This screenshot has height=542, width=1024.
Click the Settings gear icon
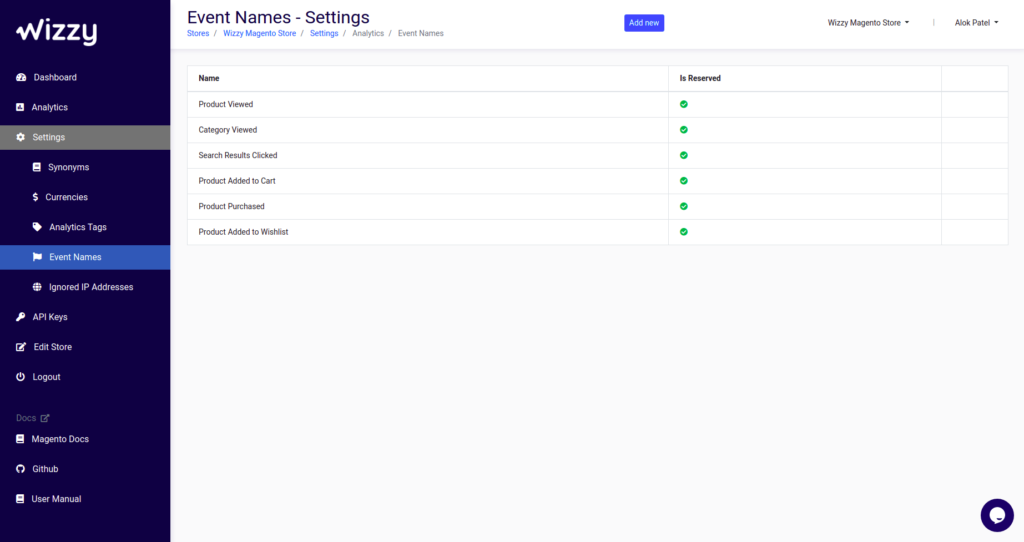tap(20, 137)
